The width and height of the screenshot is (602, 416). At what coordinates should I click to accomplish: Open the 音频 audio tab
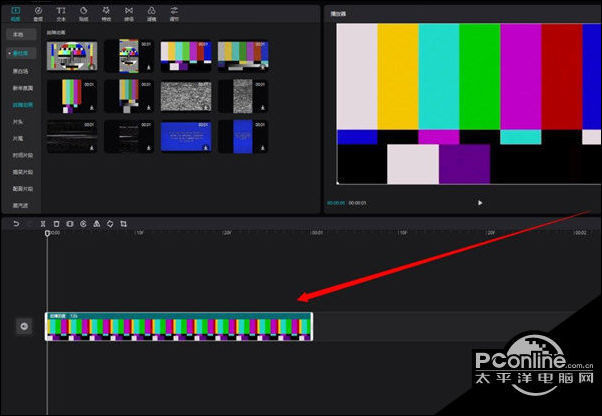coord(38,14)
